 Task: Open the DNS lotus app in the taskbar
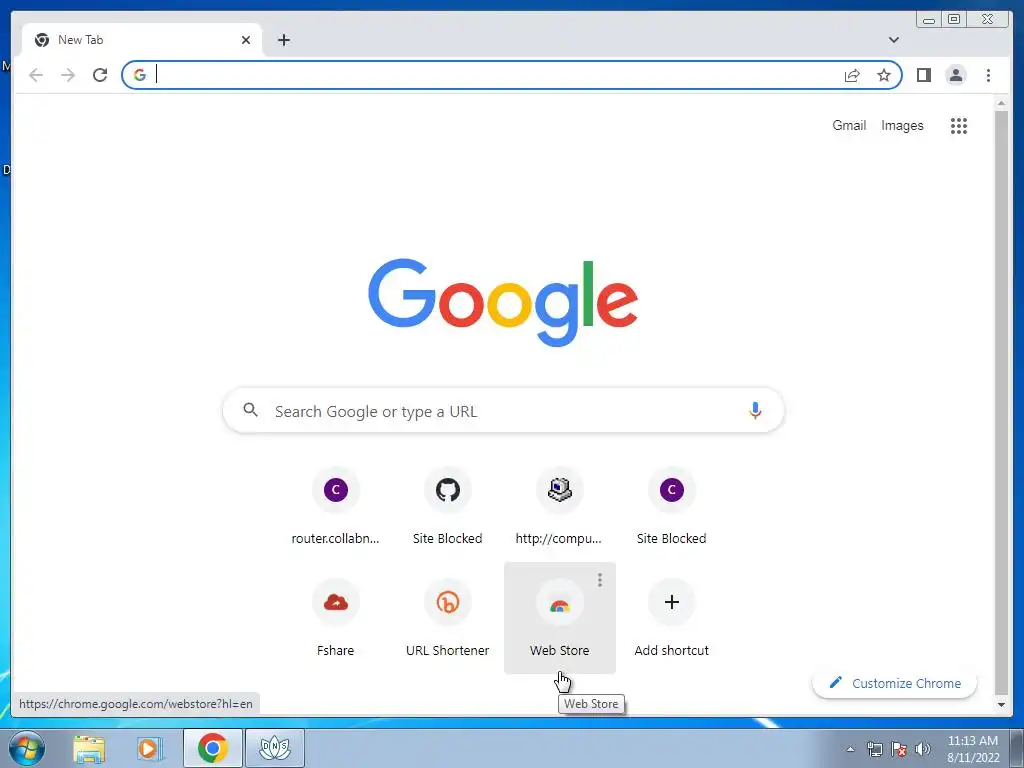274,748
